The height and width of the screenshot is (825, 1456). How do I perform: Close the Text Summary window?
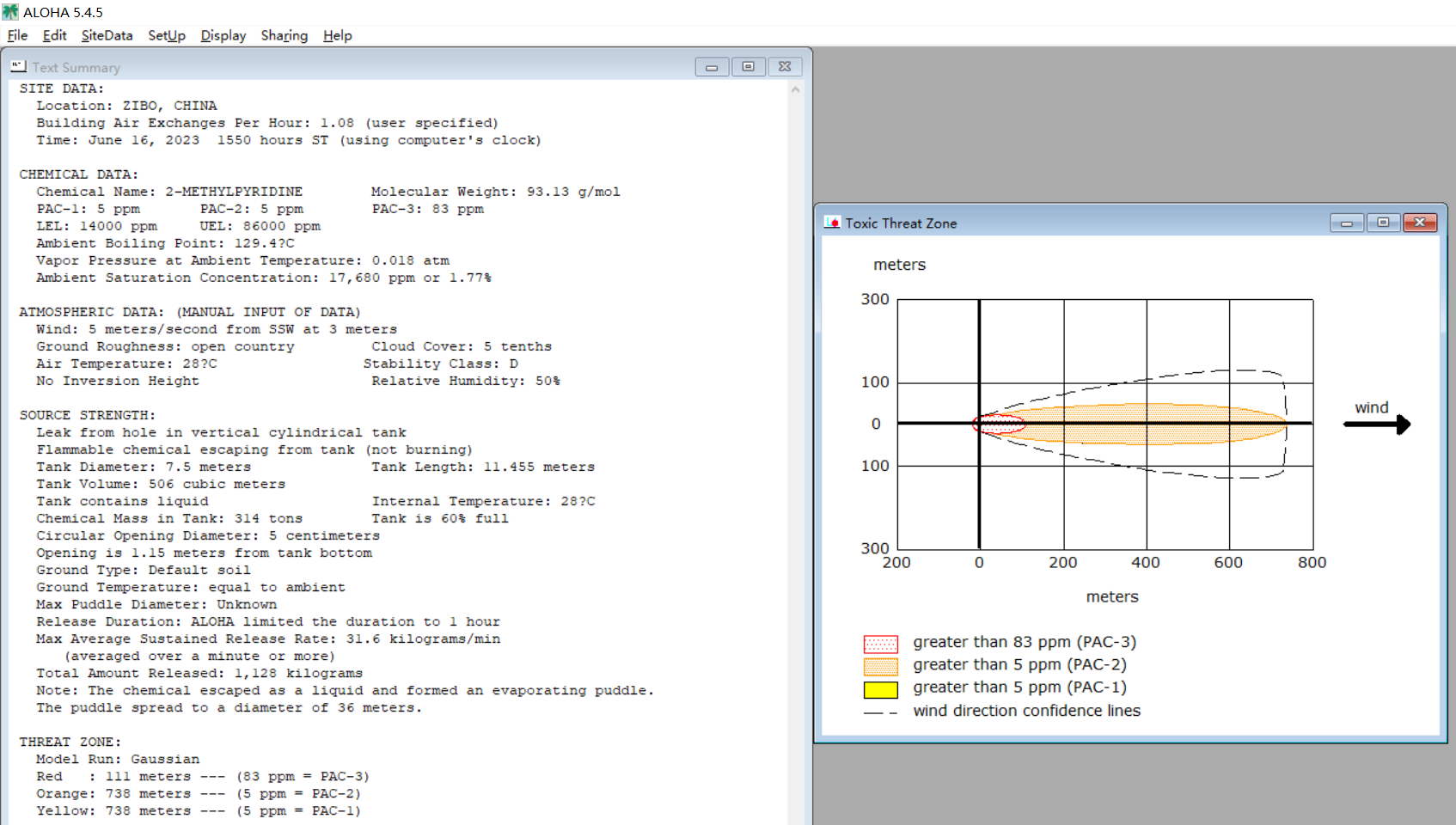785,67
